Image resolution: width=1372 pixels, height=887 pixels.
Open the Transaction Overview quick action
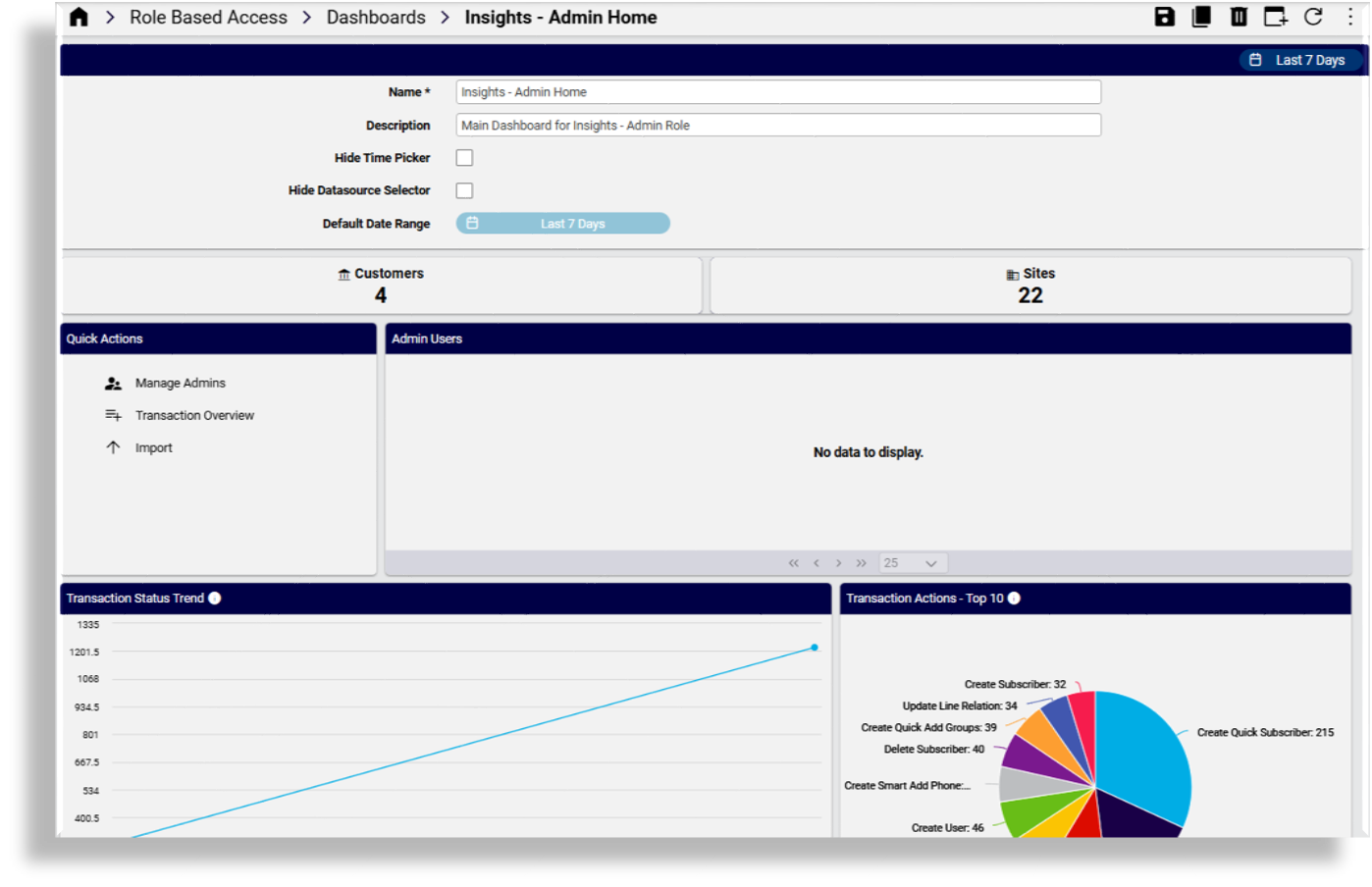tap(194, 415)
